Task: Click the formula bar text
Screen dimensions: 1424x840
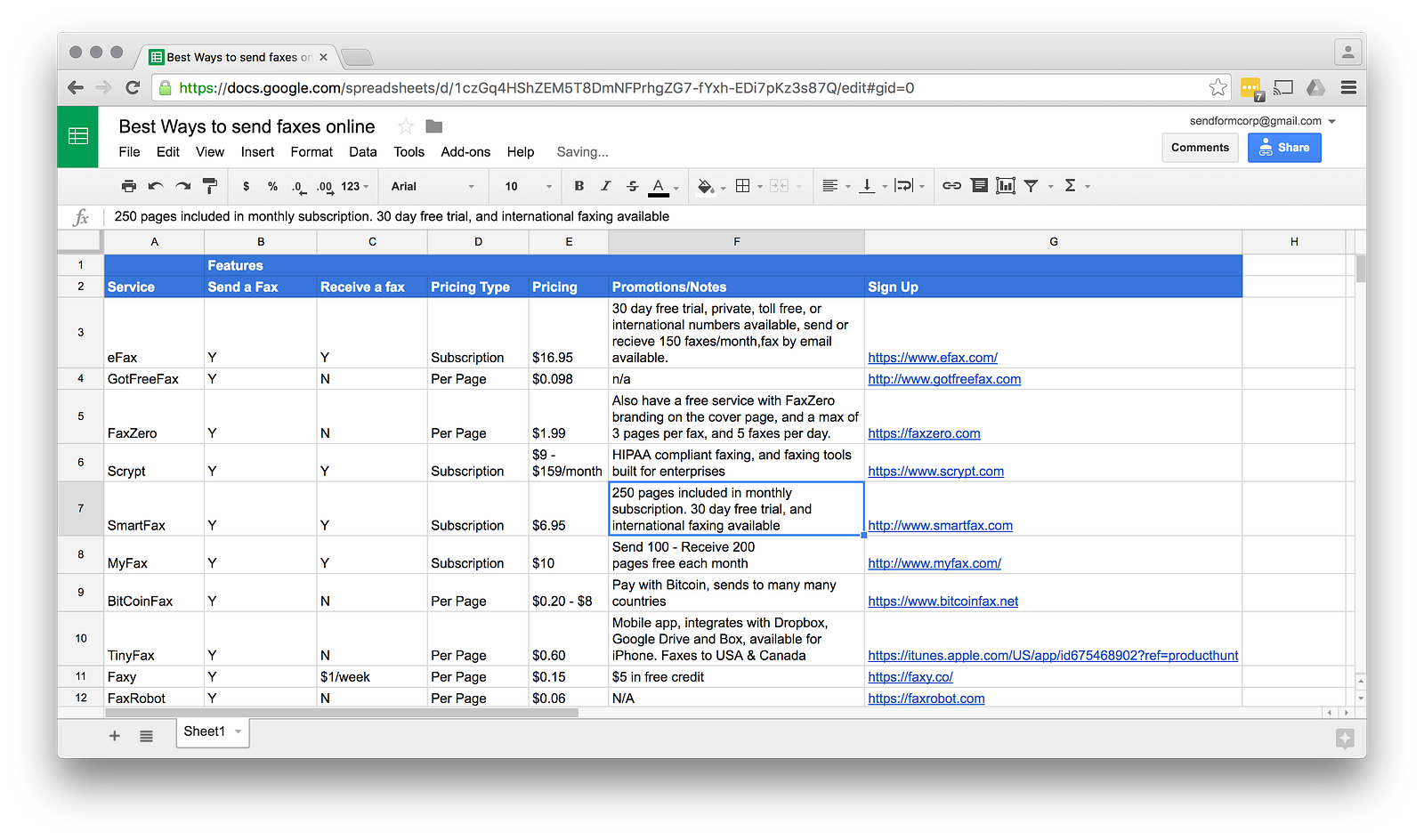Action: point(392,216)
